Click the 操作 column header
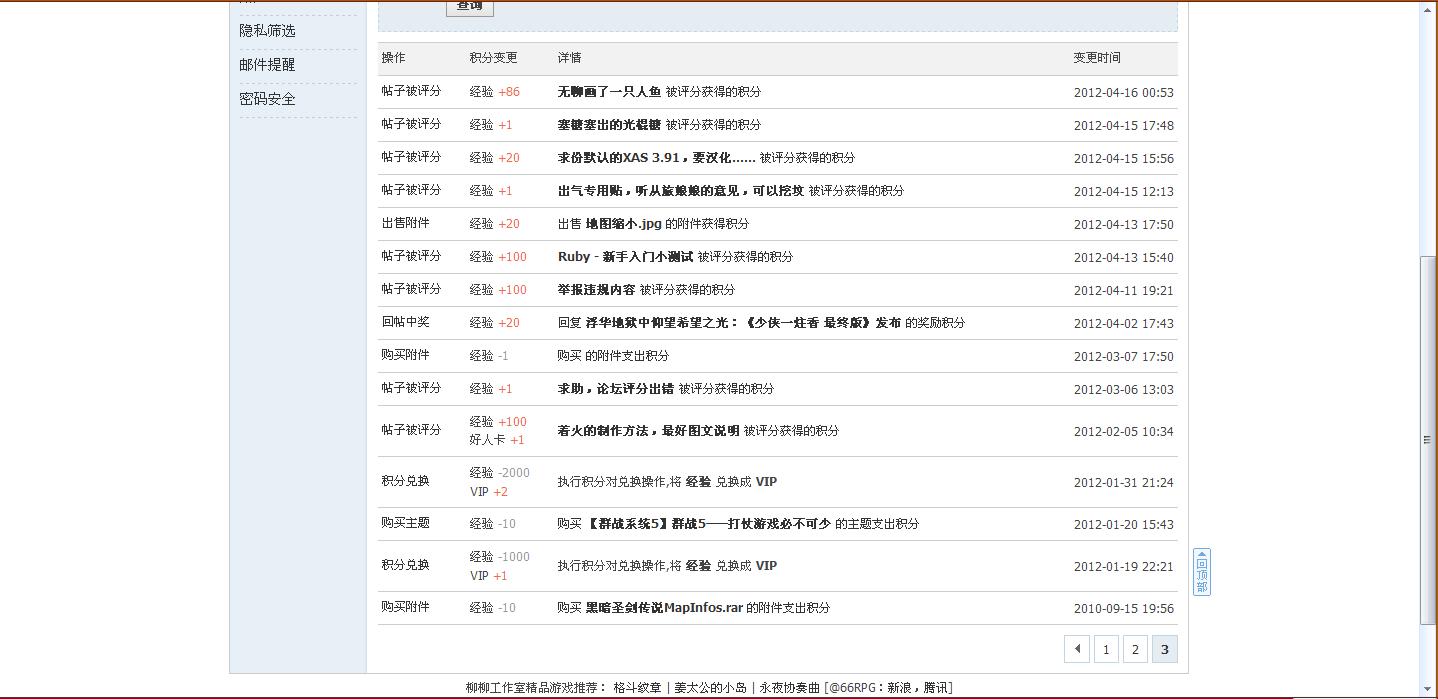The image size is (1438, 699). pyautogui.click(x=393, y=58)
